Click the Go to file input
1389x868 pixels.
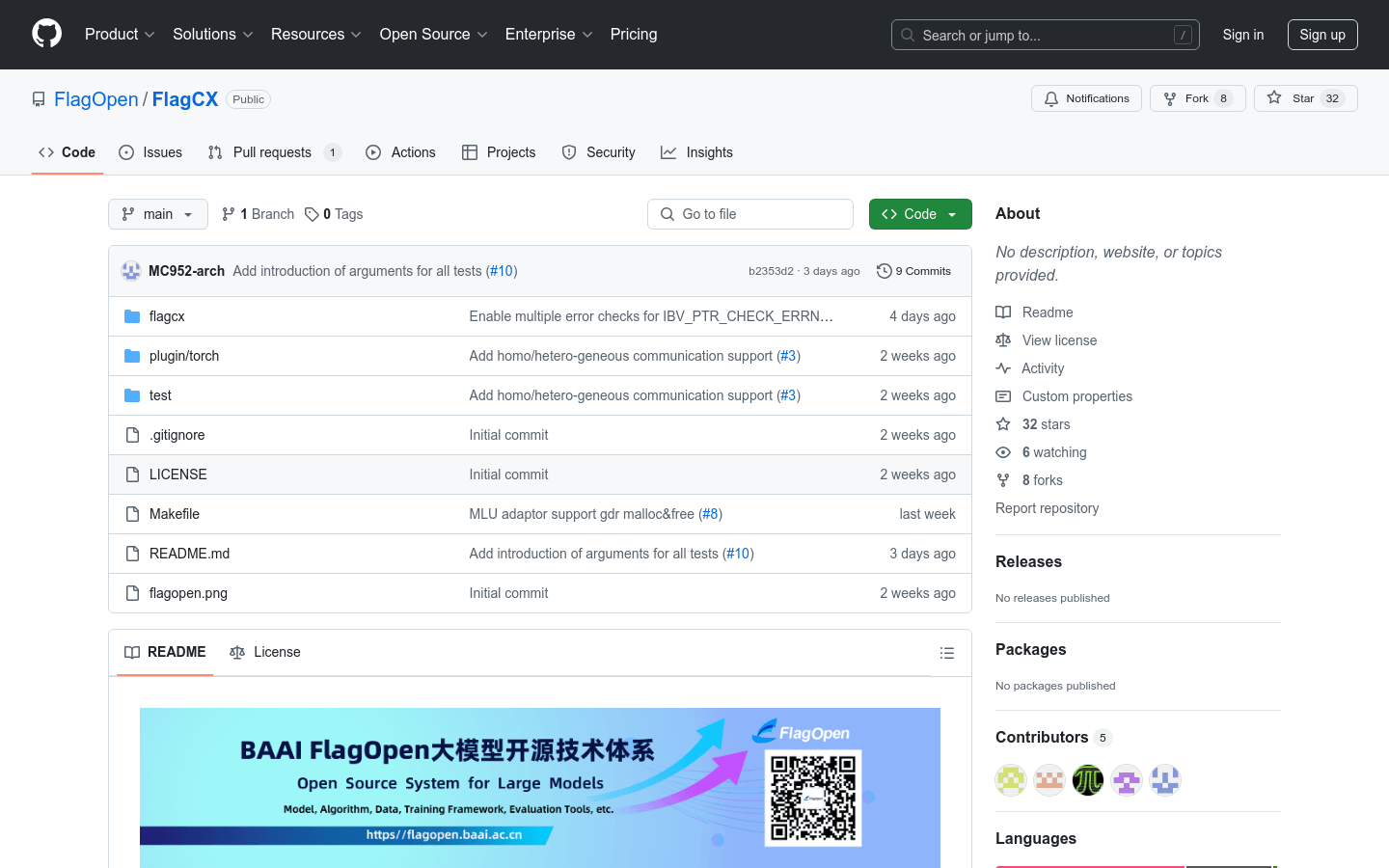pos(750,214)
